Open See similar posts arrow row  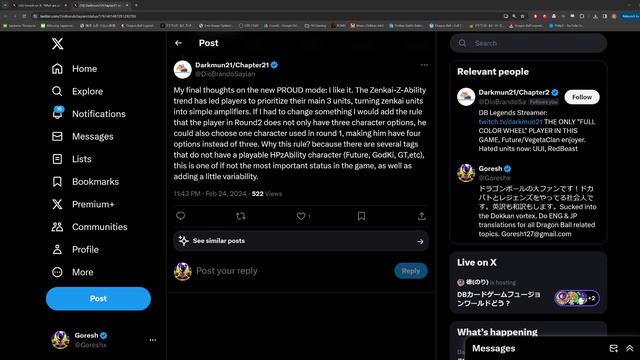point(301,241)
